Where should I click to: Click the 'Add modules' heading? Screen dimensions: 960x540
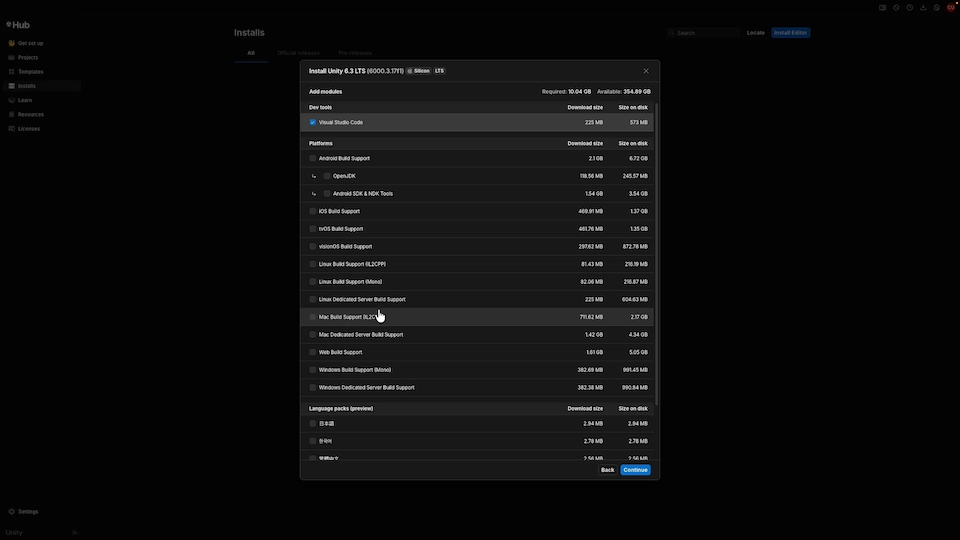point(326,92)
